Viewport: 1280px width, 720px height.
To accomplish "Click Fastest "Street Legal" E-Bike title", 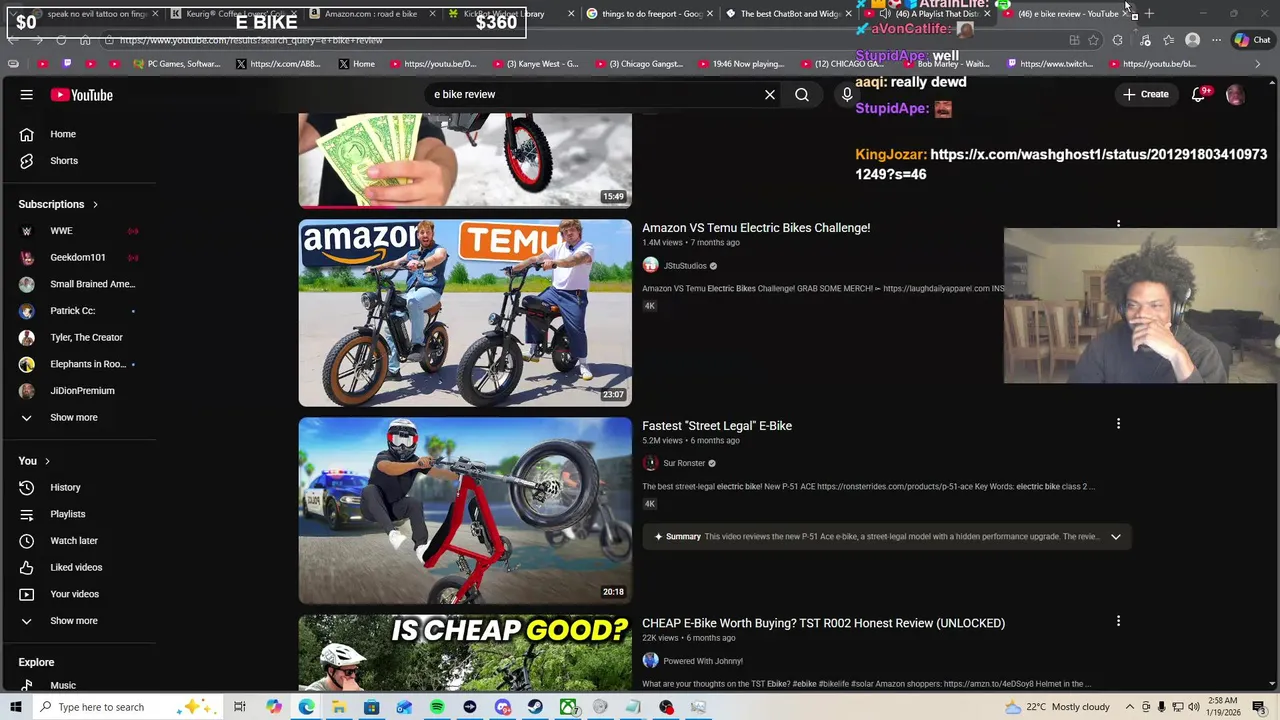I will 717,426.
